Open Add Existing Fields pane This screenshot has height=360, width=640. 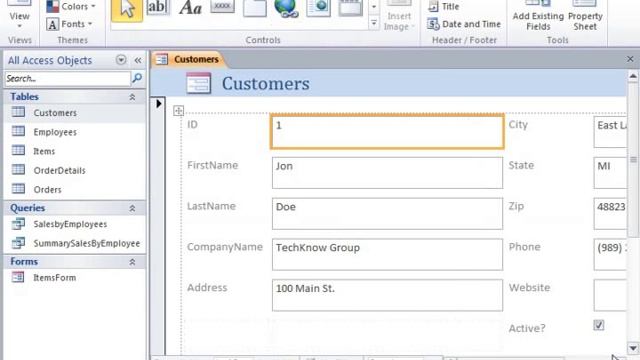click(x=538, y=16)
